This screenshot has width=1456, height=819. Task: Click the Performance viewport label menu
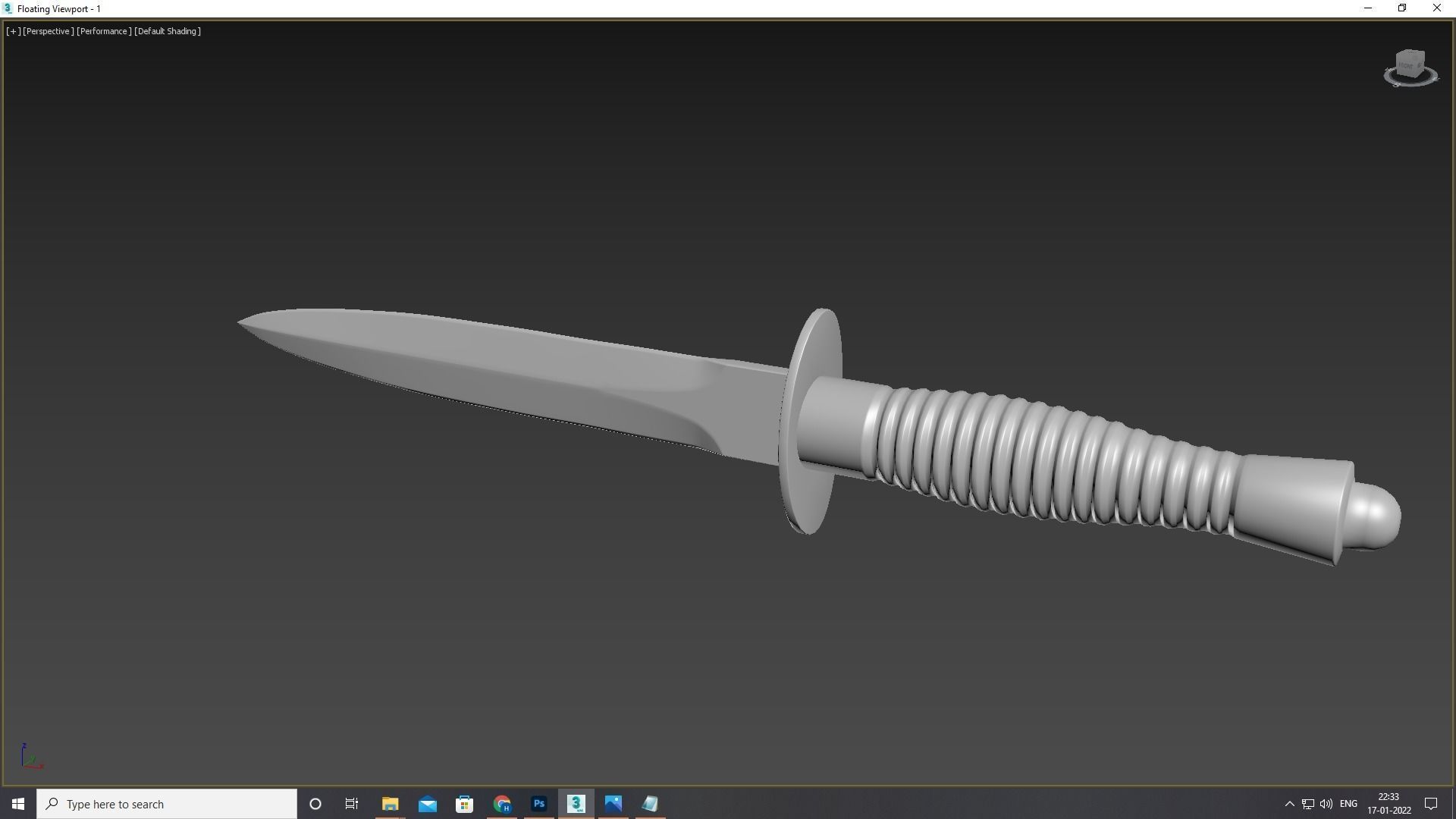104,31
